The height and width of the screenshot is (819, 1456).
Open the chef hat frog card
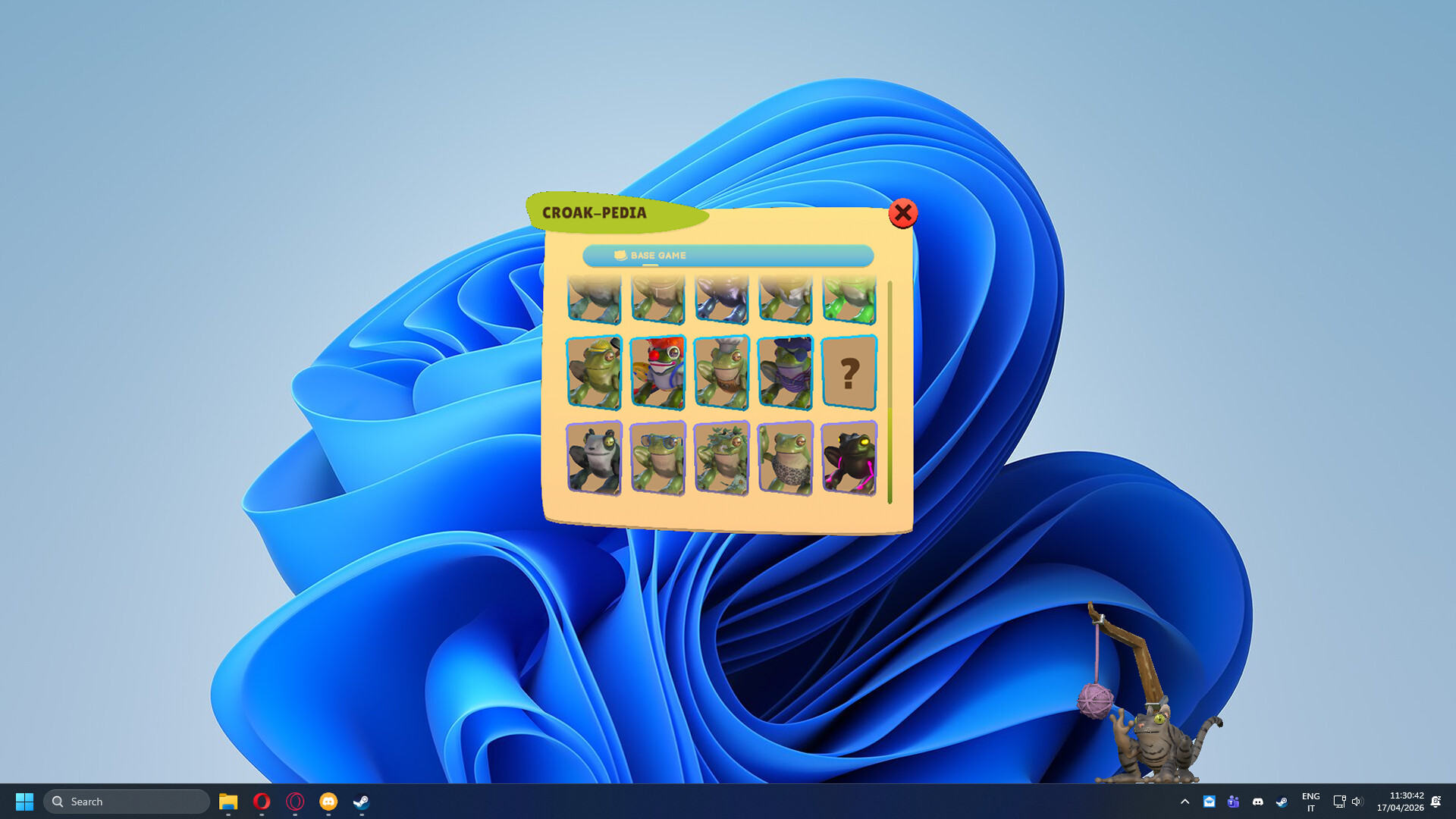coord(721,372)
